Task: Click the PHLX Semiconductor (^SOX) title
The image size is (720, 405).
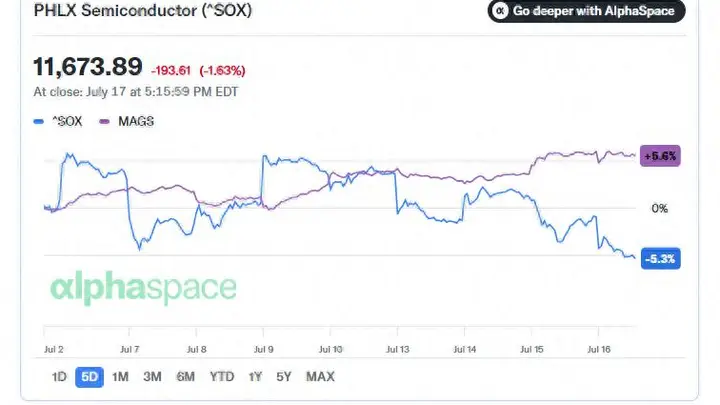Action: tap(143, 10)
